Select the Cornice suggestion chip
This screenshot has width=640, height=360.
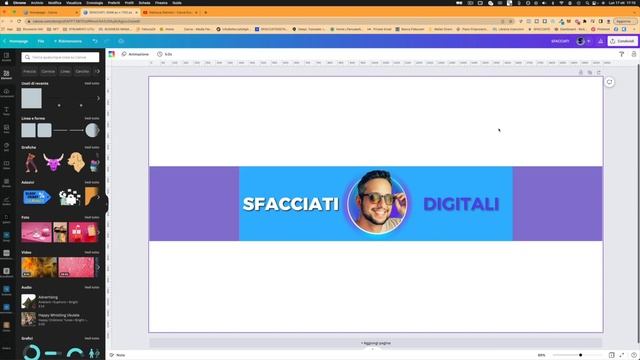(x=48, y=71)
